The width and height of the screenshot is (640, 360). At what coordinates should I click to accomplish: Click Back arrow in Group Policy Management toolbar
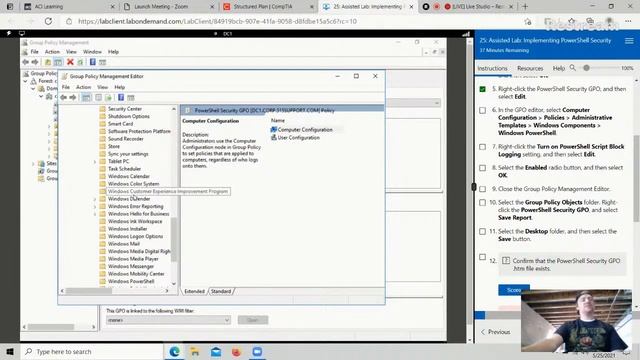point(26,62)
